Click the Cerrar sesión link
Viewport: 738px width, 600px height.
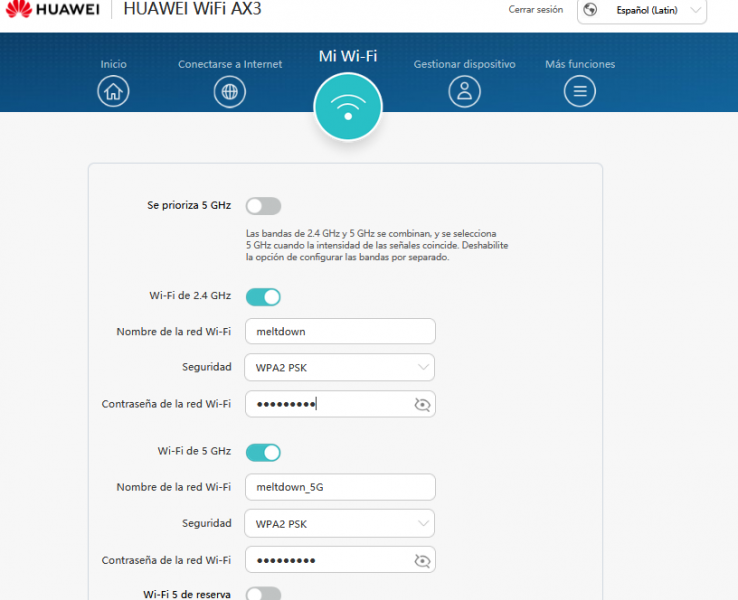(535, 10)
